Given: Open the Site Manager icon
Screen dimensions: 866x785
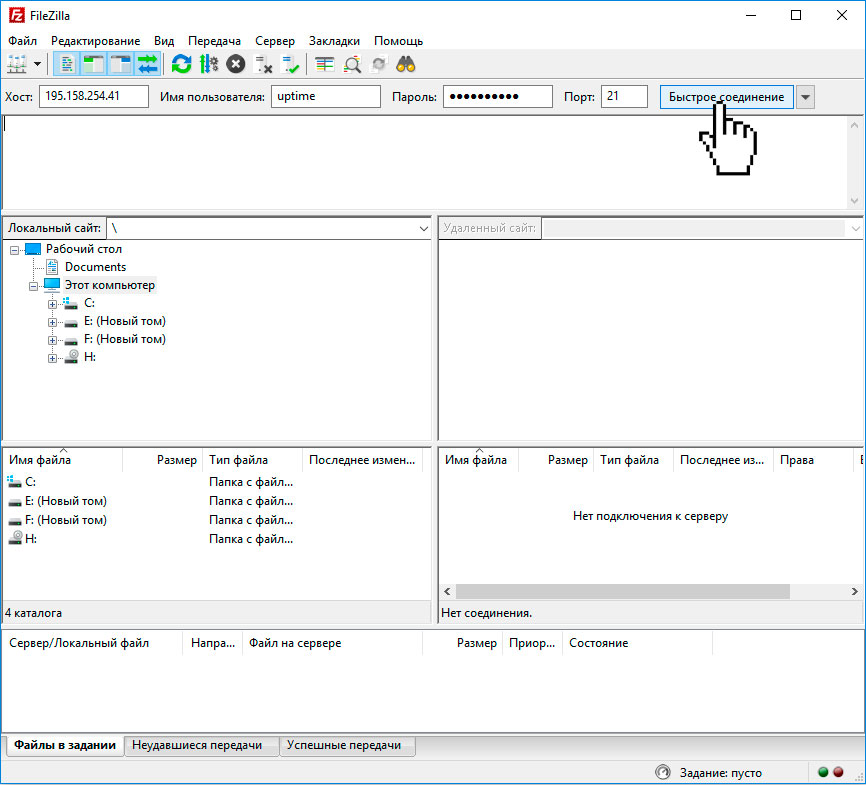Looking at the screenshot, I should click(x=17, y=65).
